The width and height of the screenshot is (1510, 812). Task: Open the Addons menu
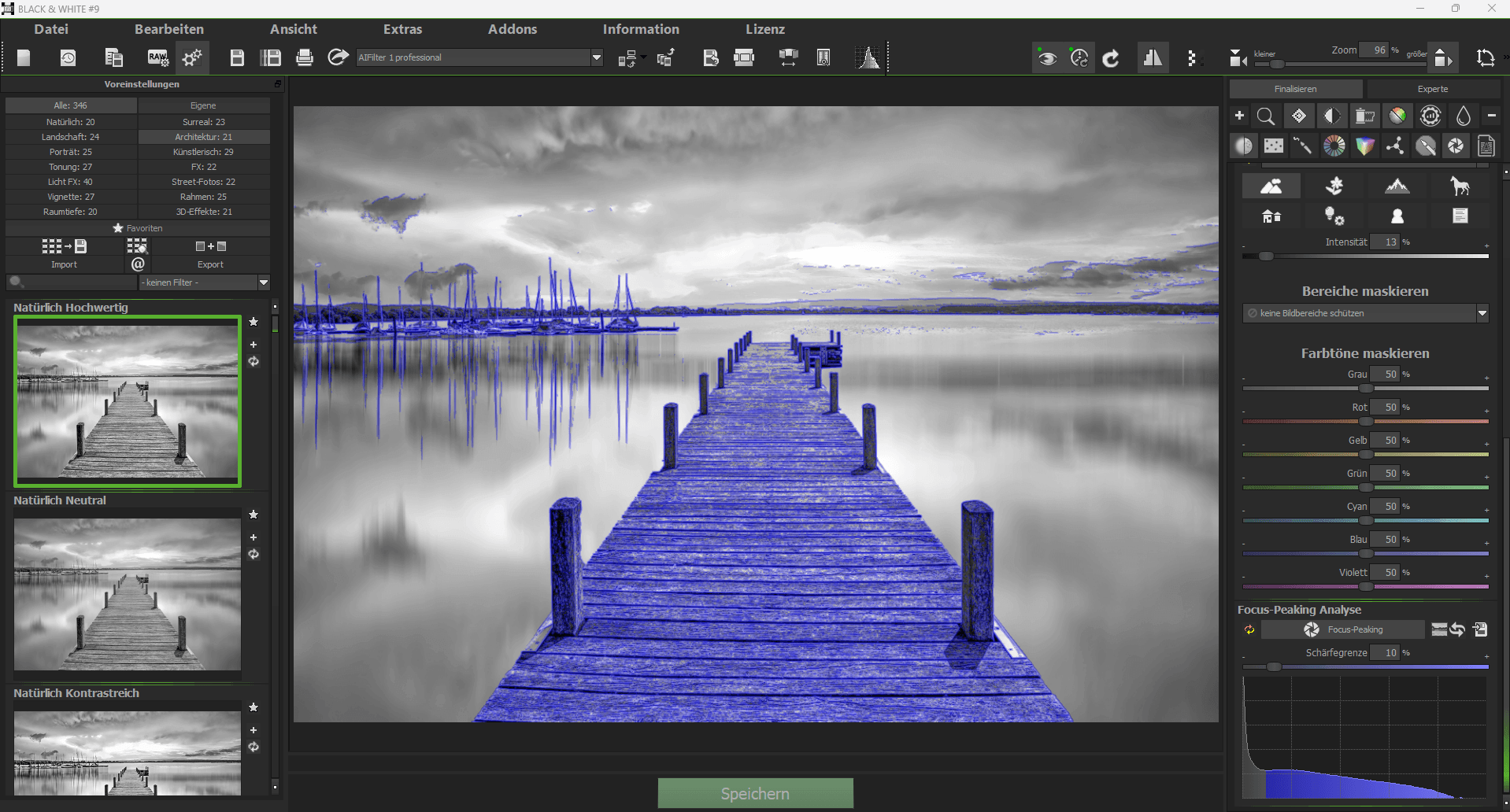pos(513,29)
